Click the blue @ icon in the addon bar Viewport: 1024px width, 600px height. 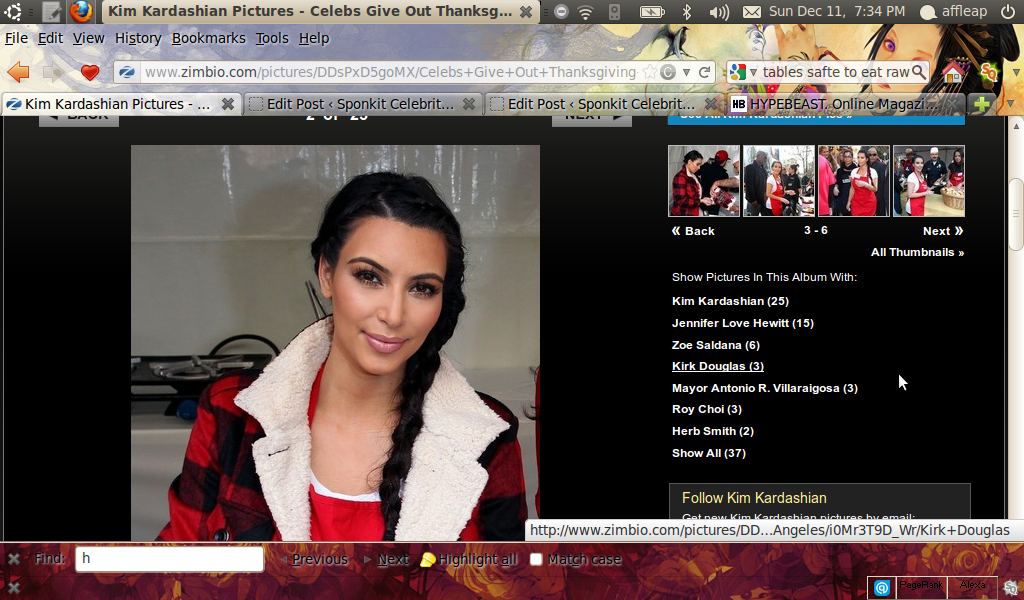[x=882, y=588]
